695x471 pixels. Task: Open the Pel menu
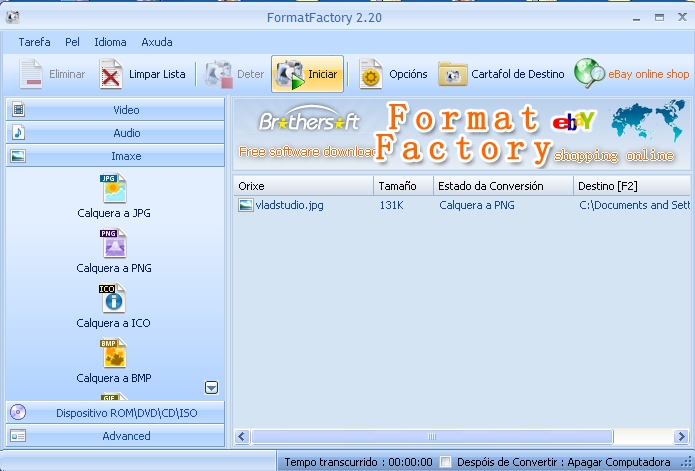coord(72,42)
